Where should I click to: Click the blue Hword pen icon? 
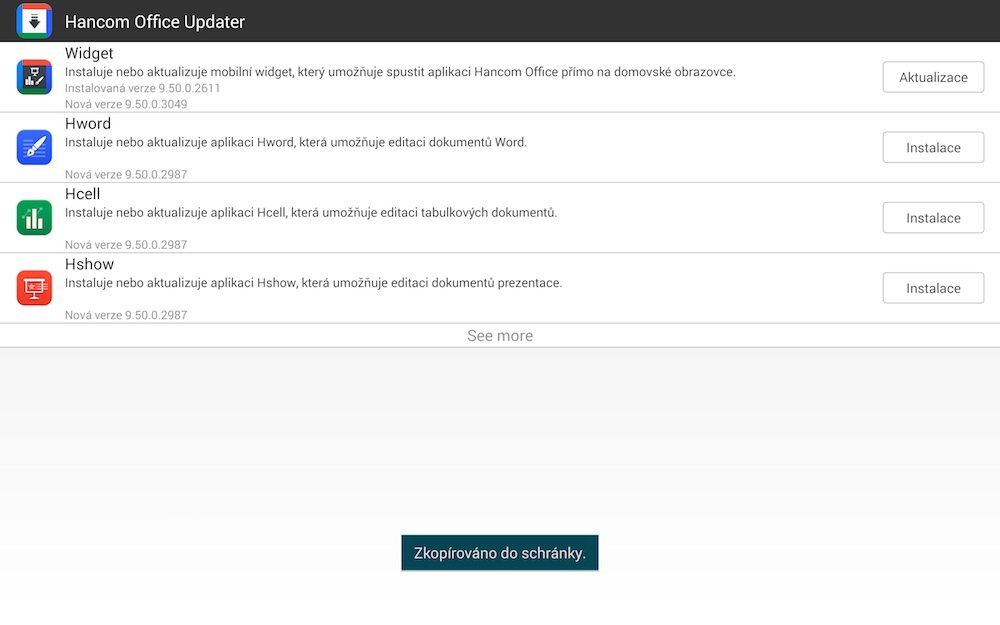(x=34, y=147)
